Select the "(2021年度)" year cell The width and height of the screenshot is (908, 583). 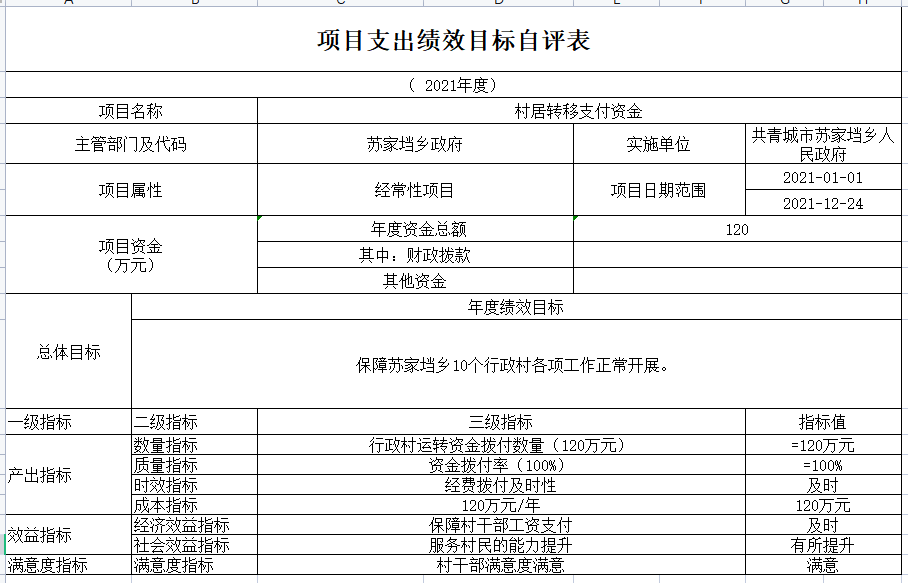coord(454,85)
